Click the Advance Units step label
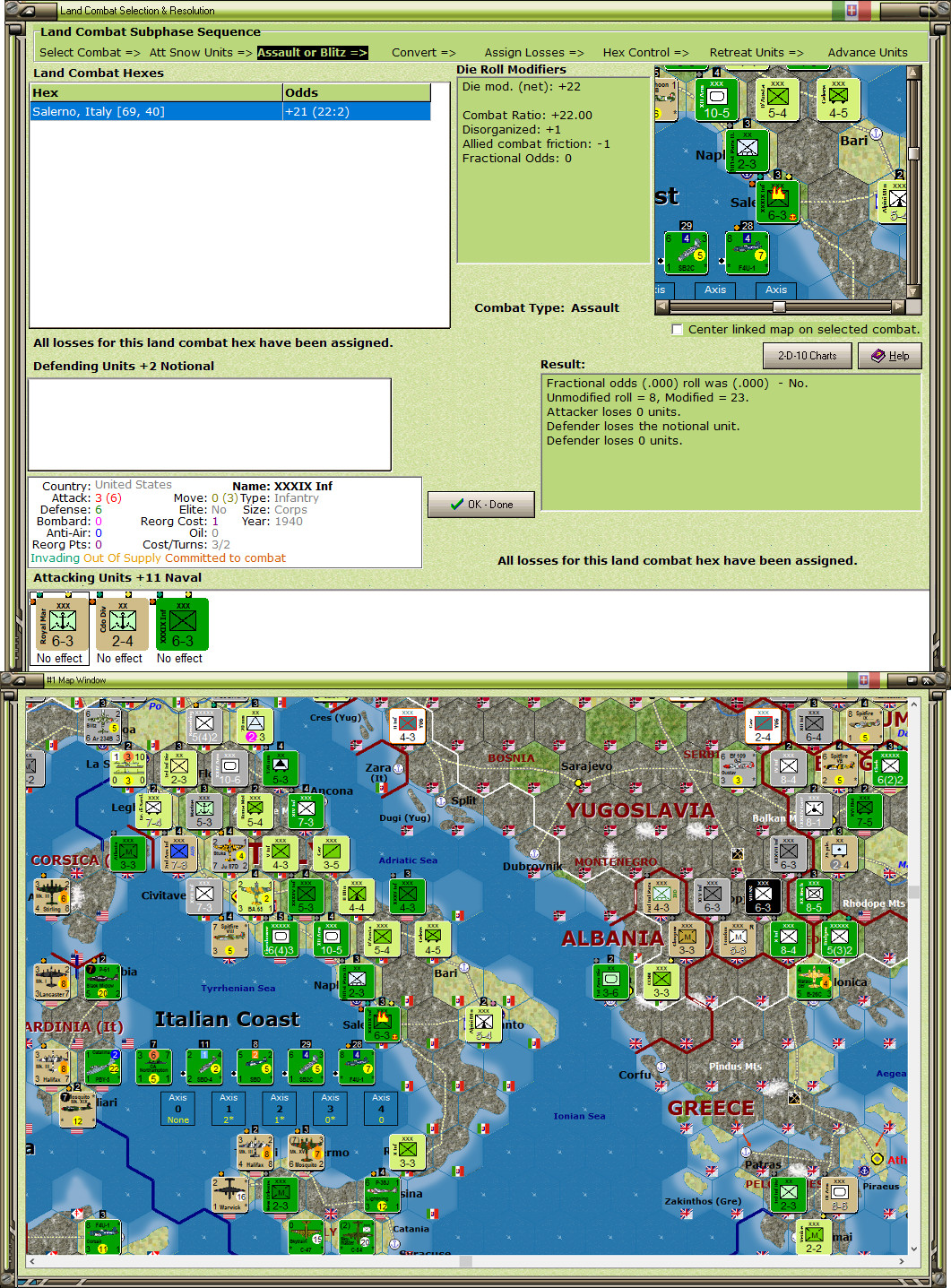 (x=868, y=53)
